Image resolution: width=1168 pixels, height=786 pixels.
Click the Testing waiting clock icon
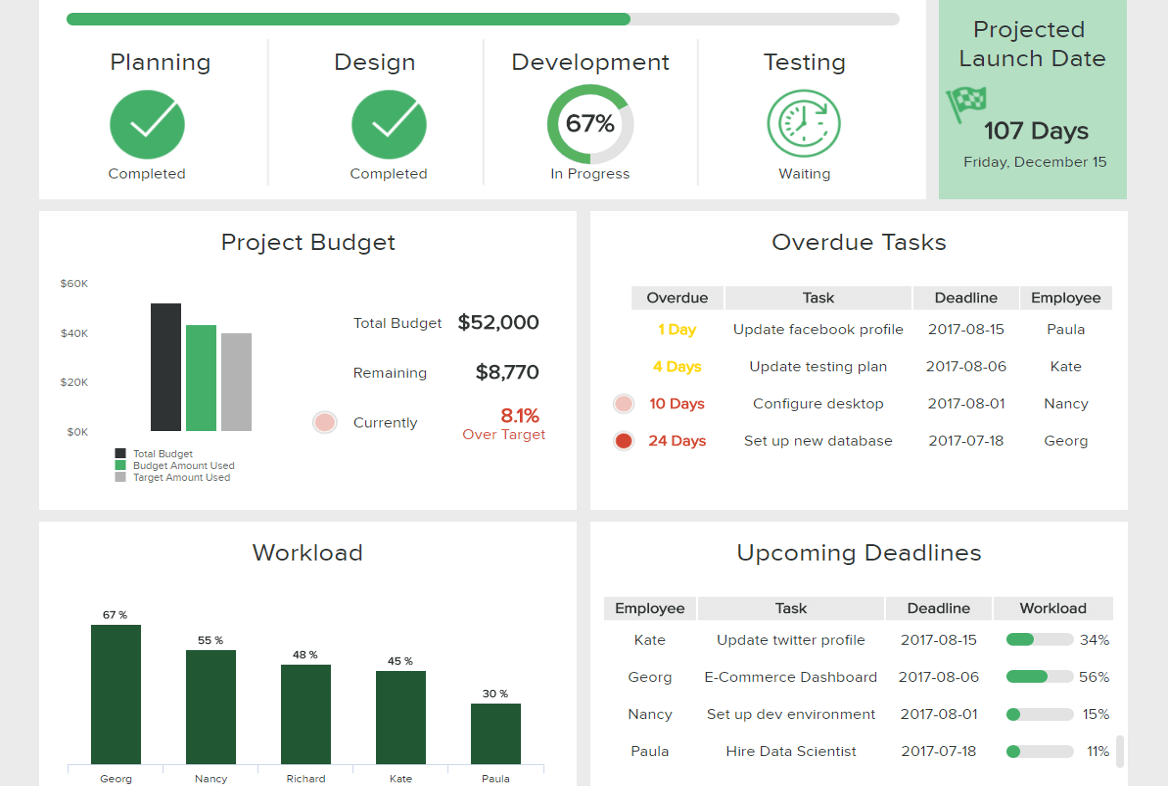(804, 124)
